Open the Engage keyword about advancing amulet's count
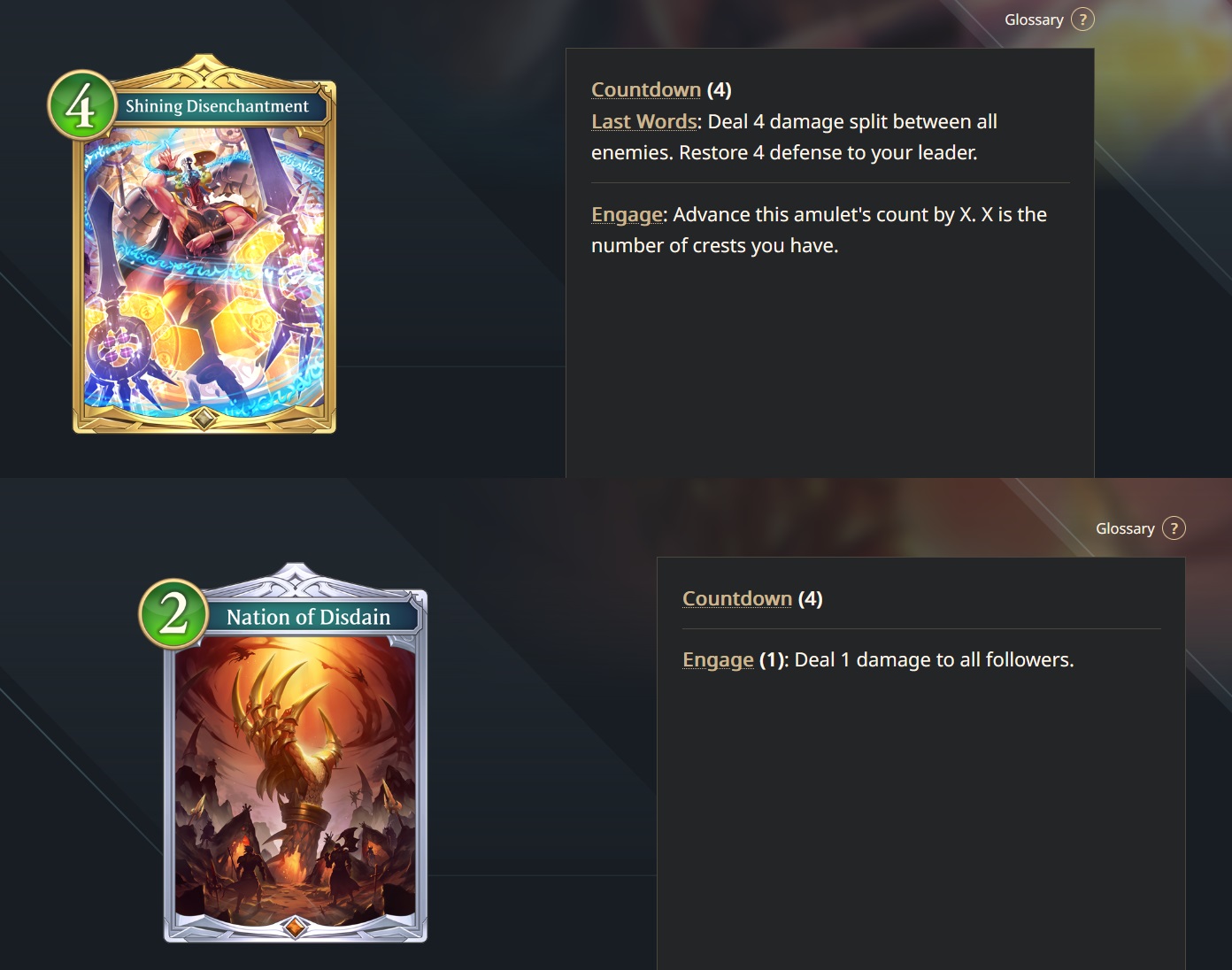1232x970 pixels. (x=627, y=215)
